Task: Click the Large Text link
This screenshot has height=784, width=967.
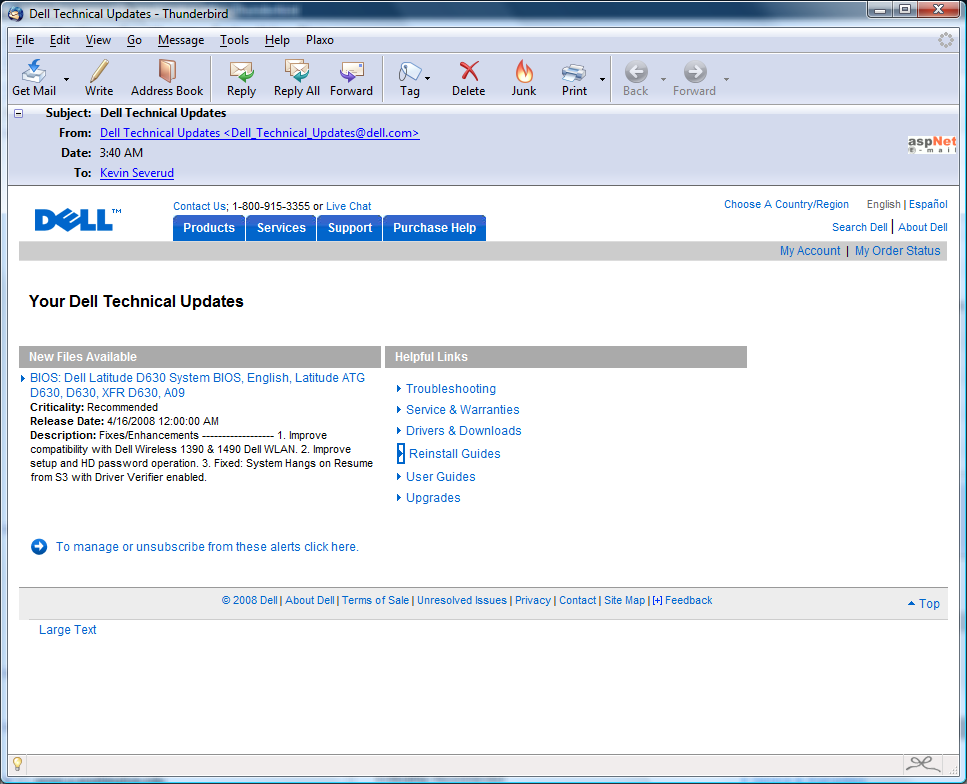Action: click(x=68, y=630)
